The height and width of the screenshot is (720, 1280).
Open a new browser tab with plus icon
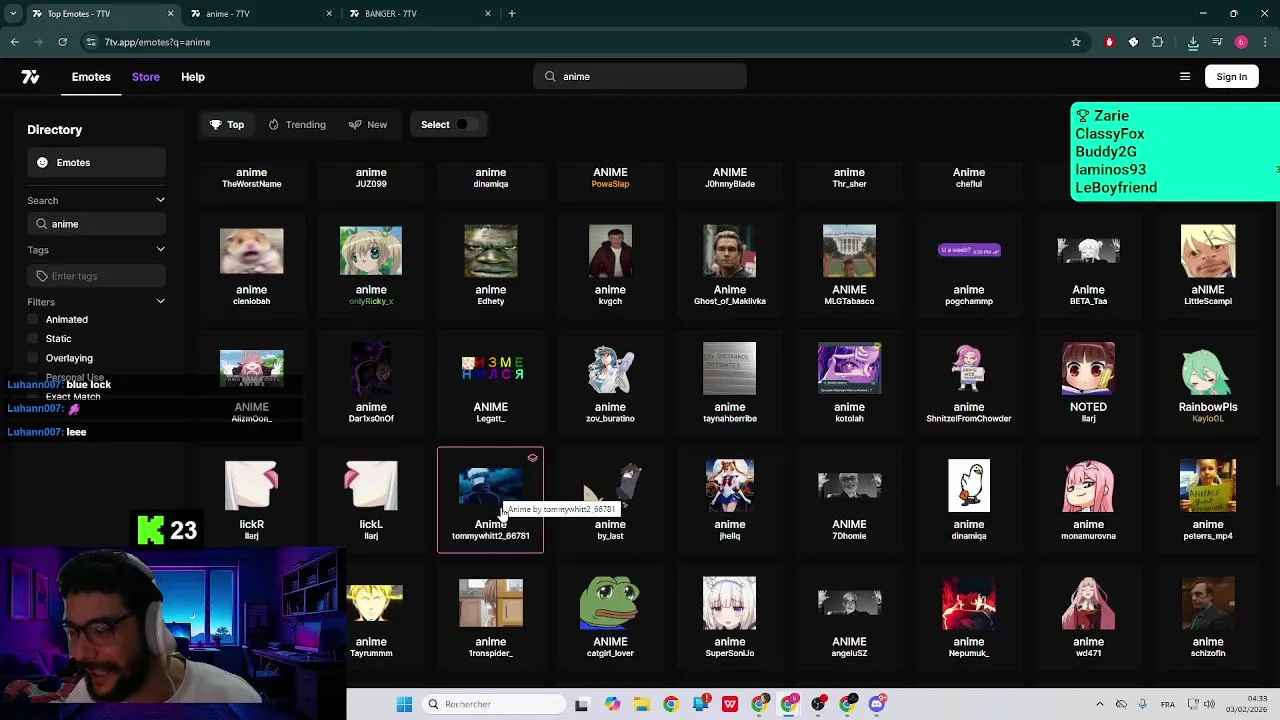(512, 14)
